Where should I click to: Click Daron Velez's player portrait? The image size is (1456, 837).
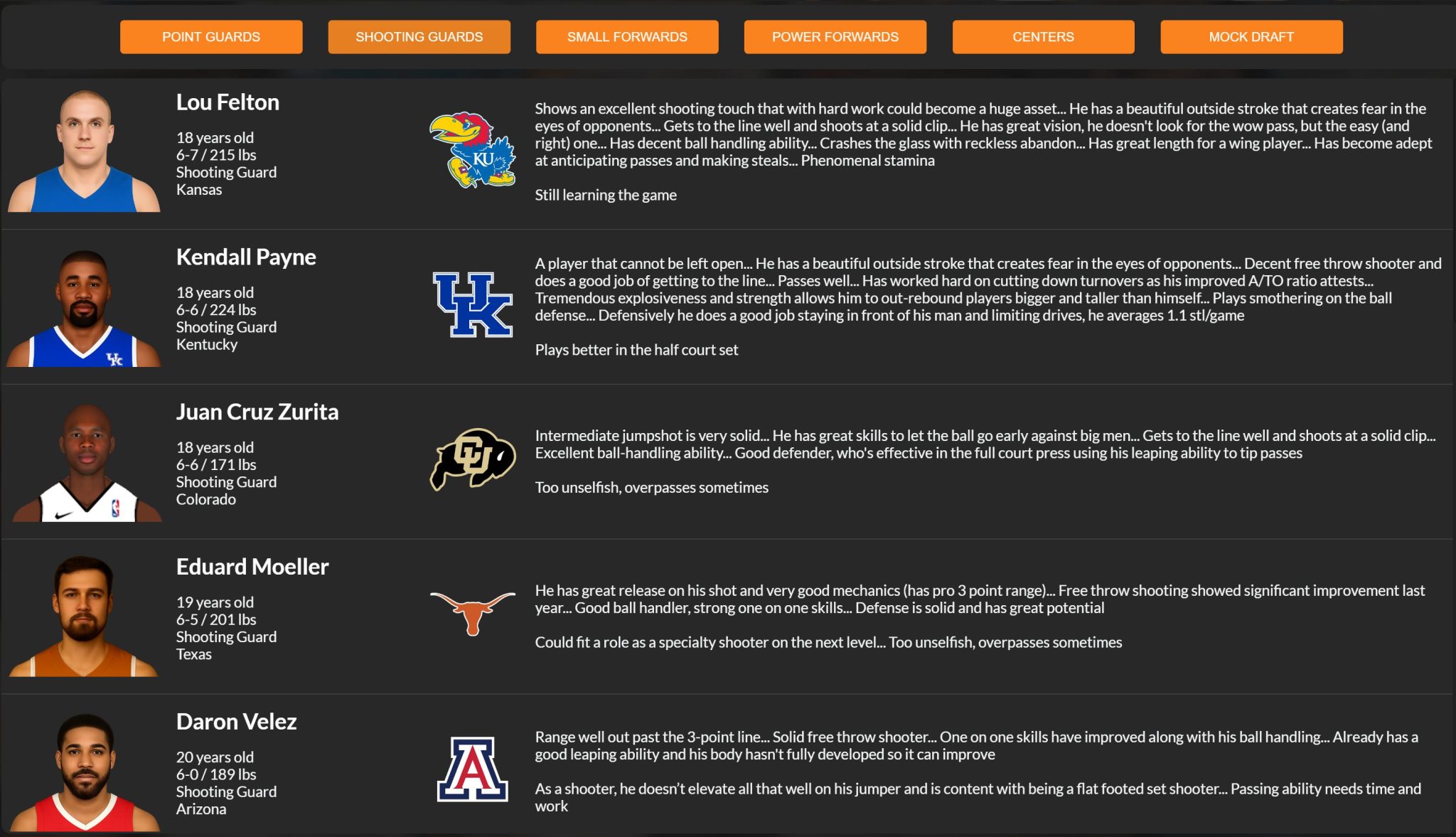[x=85, y=772]
